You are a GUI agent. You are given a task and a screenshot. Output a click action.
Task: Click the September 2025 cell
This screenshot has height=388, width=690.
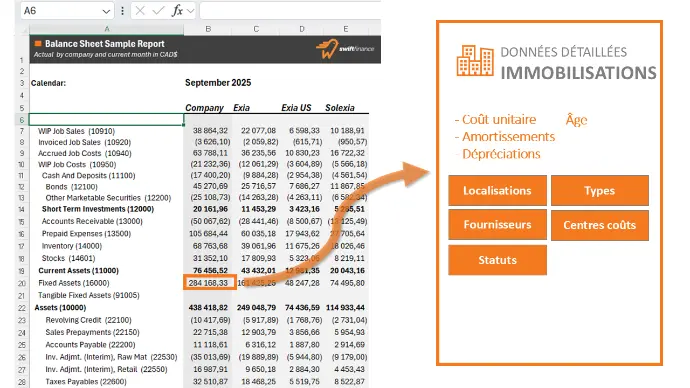(x=218, y=83)
